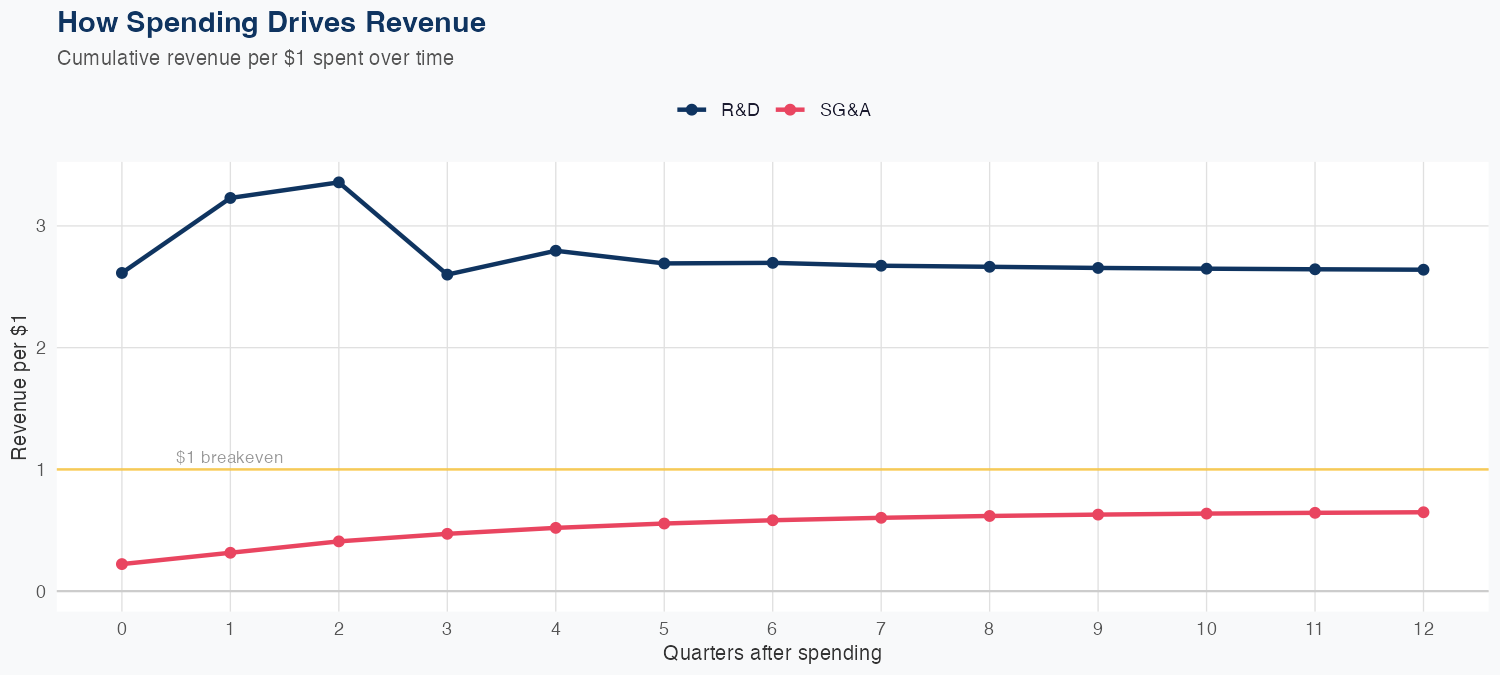
Task: Select the R&D data point at quarter 4
Action: [x=555, y=251]
